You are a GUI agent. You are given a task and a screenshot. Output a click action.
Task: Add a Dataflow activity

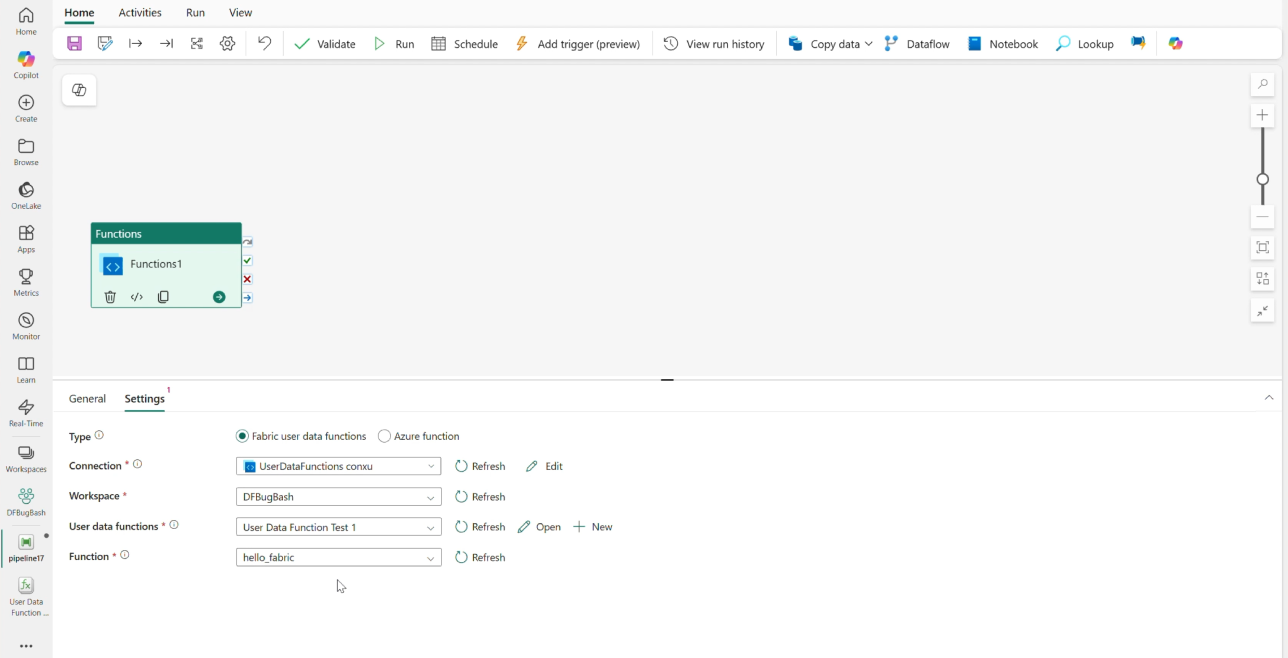(917, 44)
